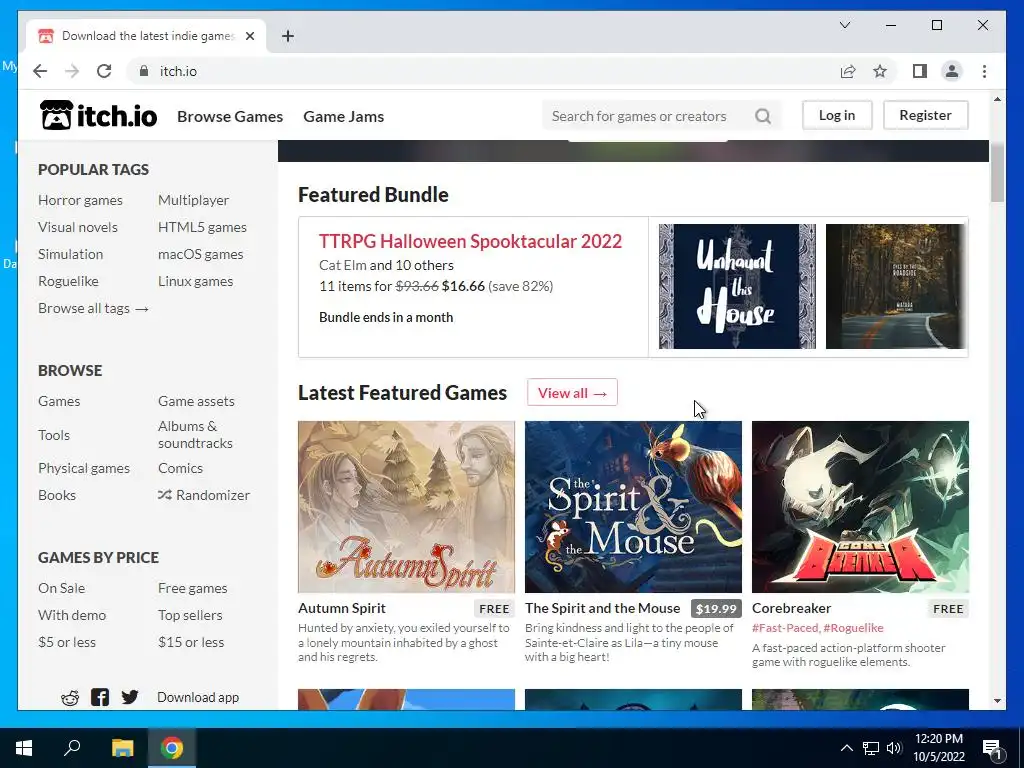Browse Albums & soundtracks
This screenshot has height=768, width=1024.
(x=195, y=434)
